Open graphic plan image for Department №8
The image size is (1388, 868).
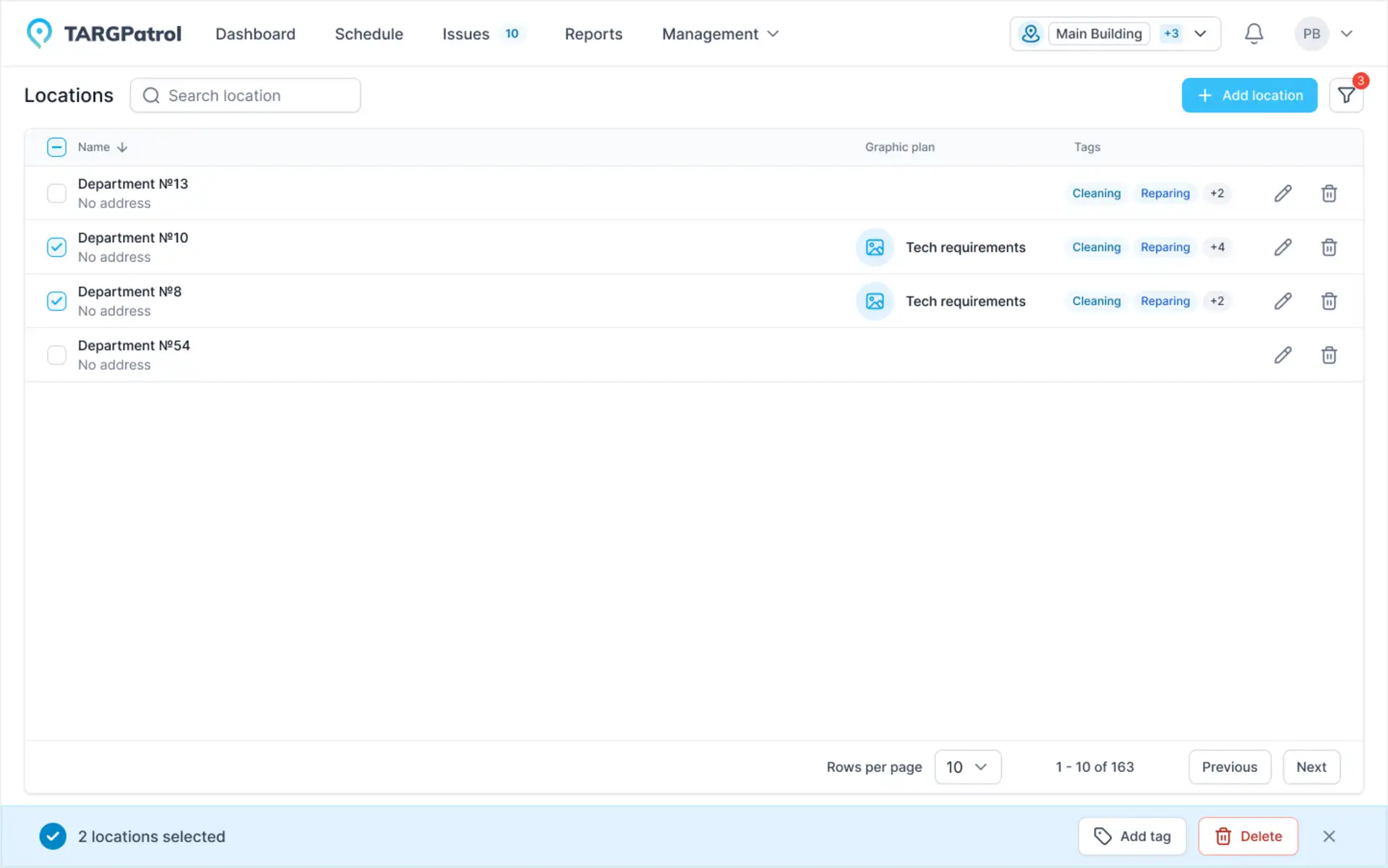(x=875, y=301)
